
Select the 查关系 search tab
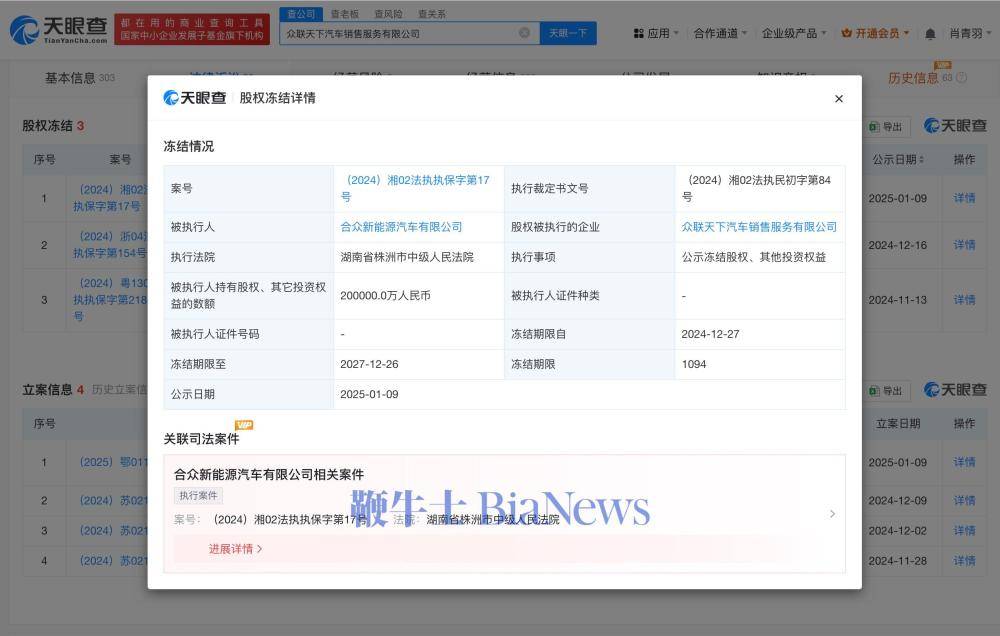(431, 13)
